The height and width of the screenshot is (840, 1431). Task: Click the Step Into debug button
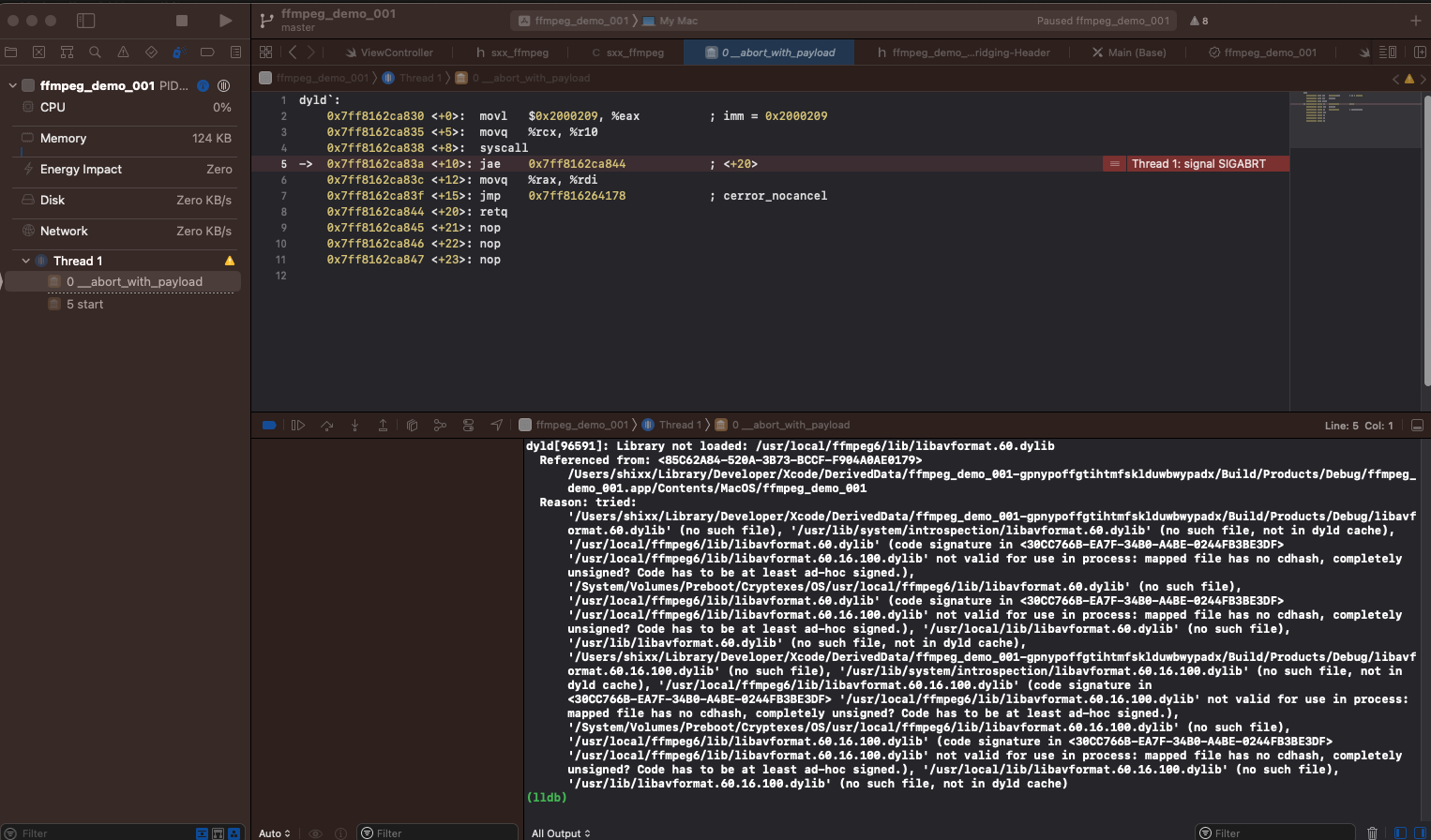[354, 426]
